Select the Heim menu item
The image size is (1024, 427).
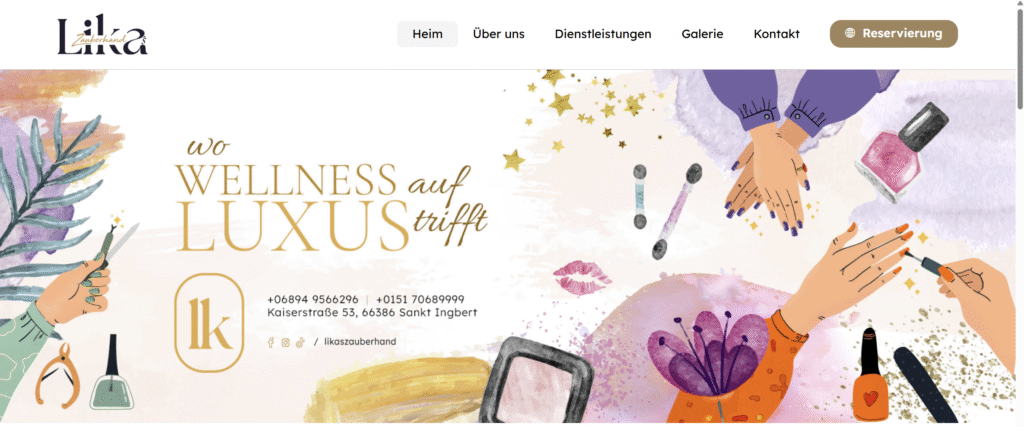428,34
